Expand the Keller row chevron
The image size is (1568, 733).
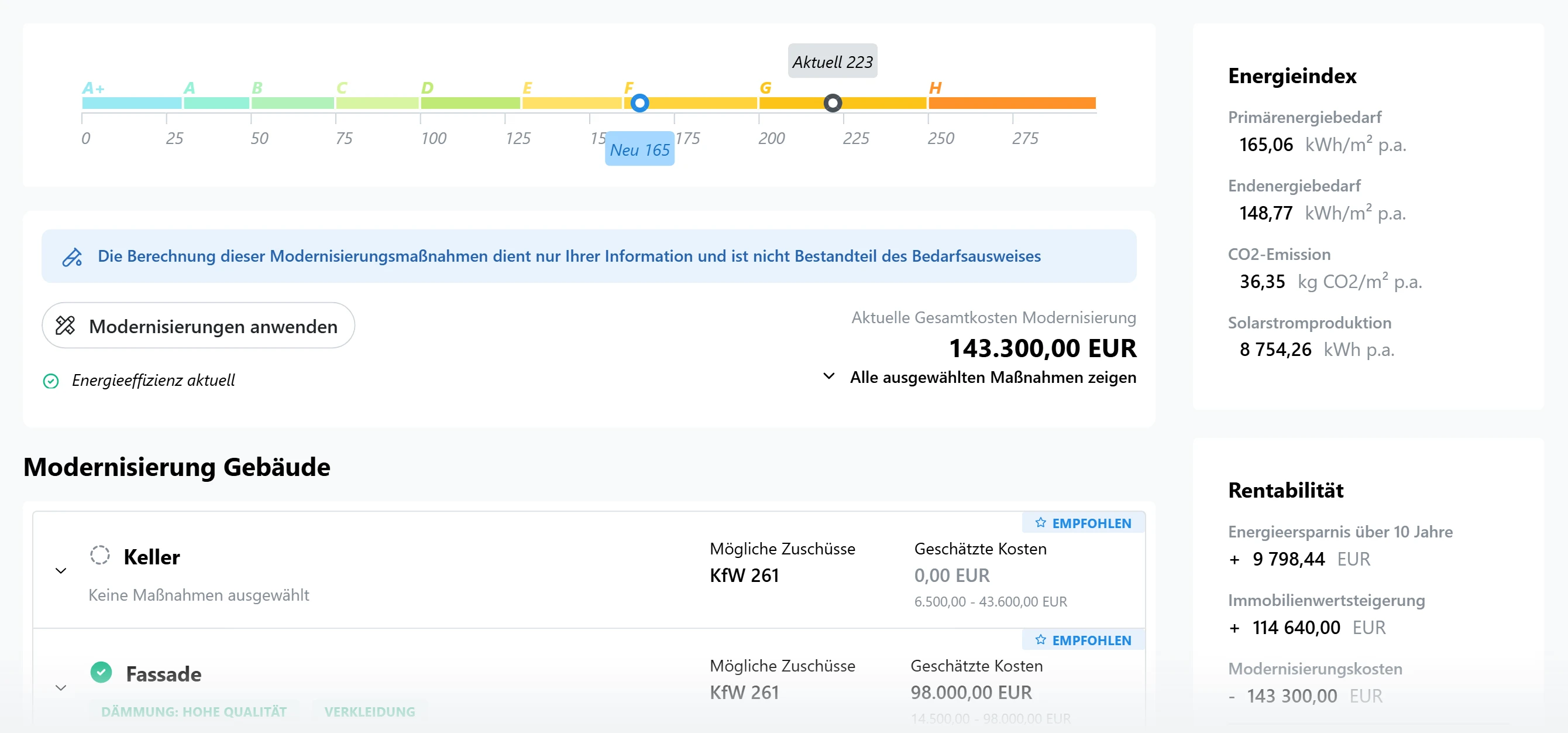[x=61, y=571]
